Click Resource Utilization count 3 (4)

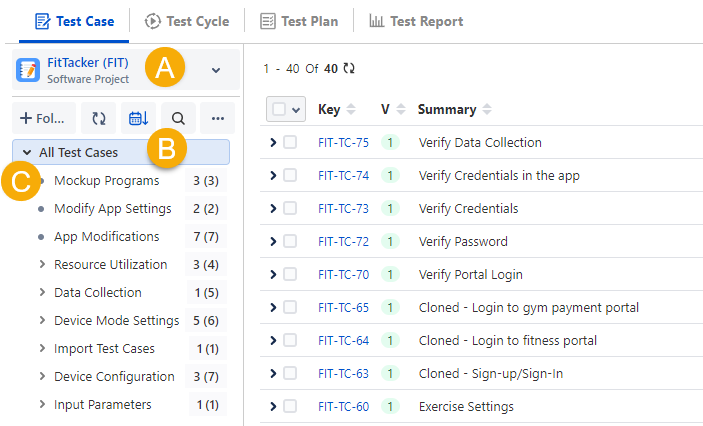point(206,265)
